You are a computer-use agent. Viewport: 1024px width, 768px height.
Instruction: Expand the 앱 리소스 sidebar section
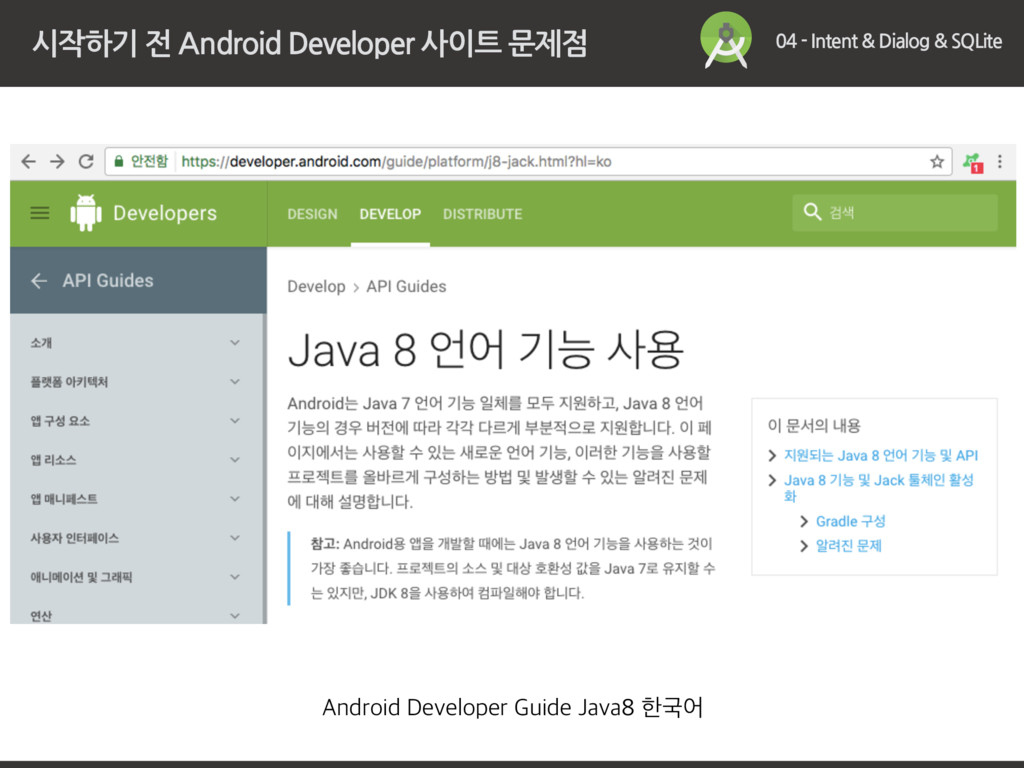[x=234, y=460]
